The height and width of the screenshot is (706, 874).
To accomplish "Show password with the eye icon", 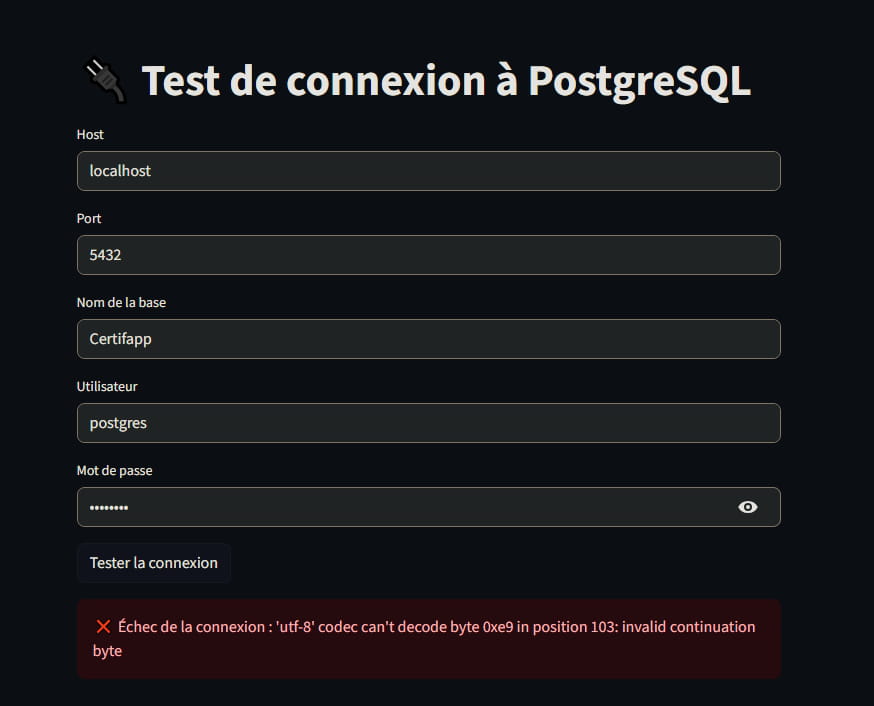I will click(x=747, y=507).
